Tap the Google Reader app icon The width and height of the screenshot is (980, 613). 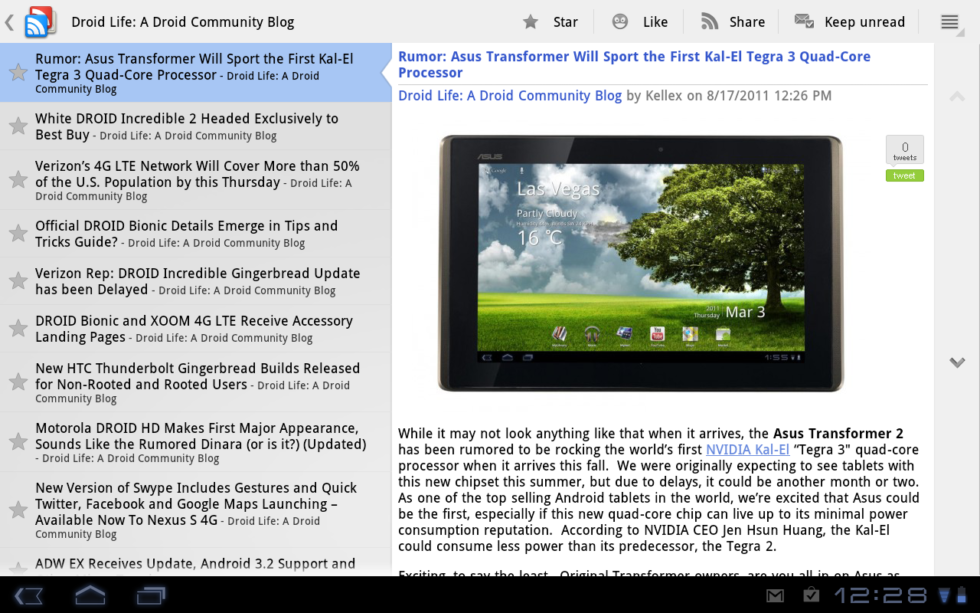point(39,21)
